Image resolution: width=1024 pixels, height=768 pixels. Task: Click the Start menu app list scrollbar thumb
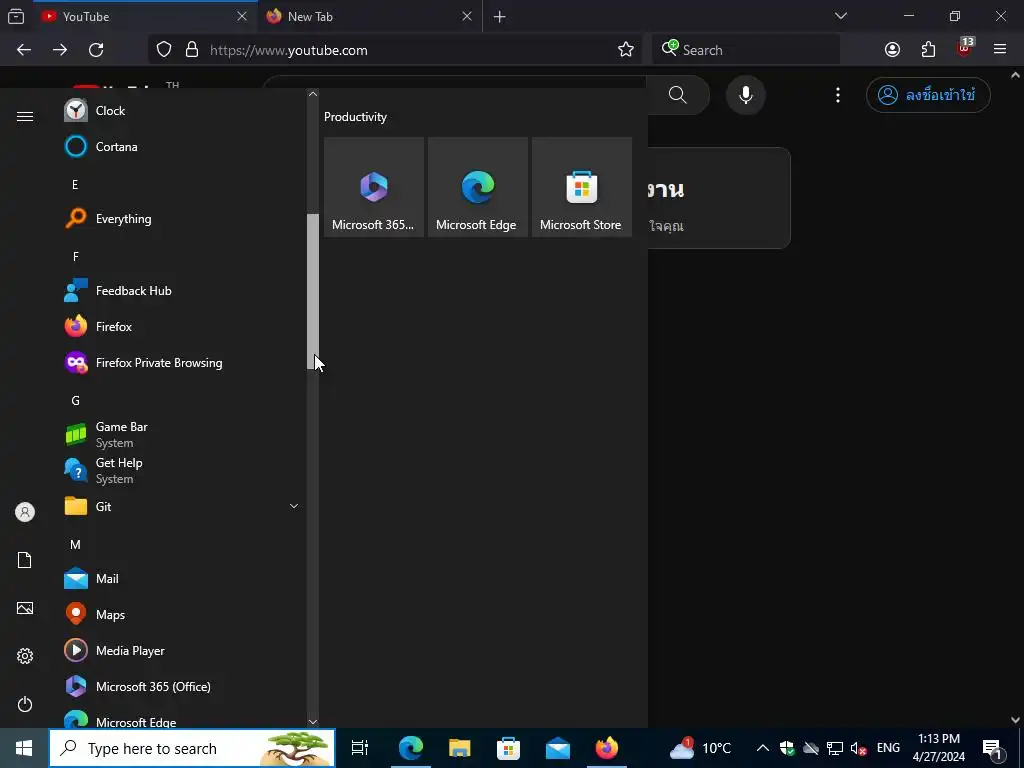pos(313,292)
